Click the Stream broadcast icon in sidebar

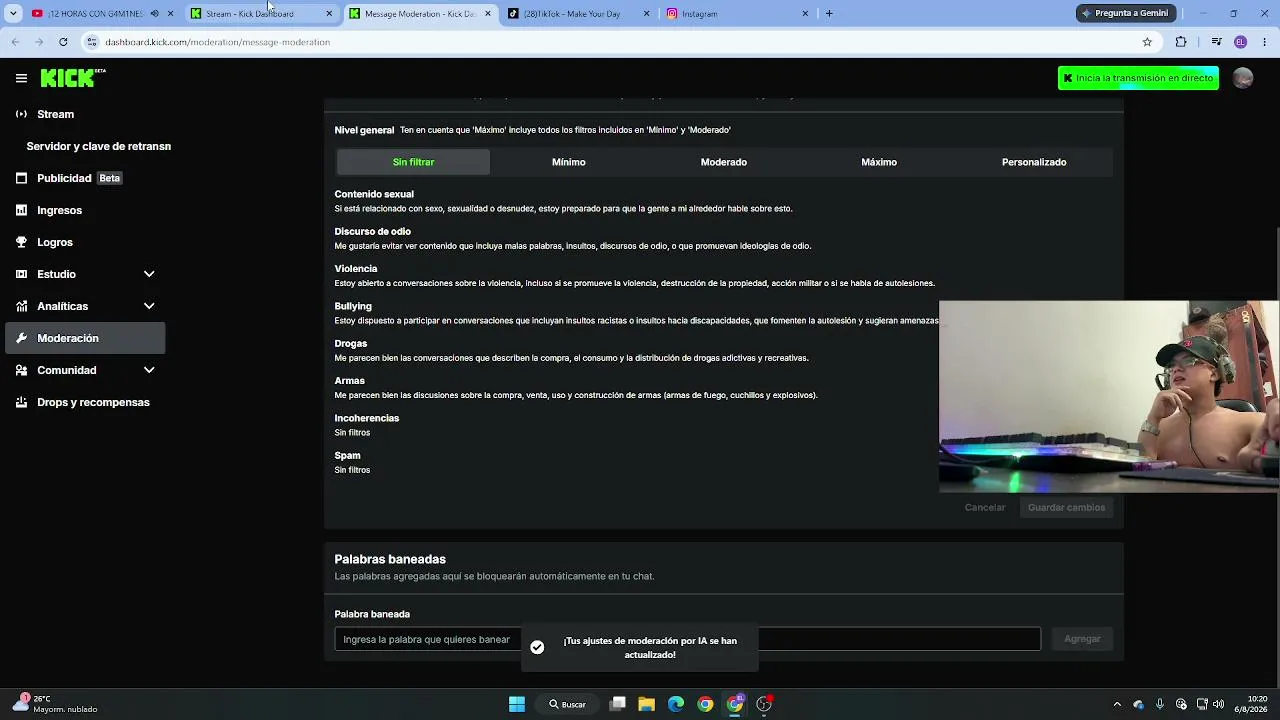point(21,114)
